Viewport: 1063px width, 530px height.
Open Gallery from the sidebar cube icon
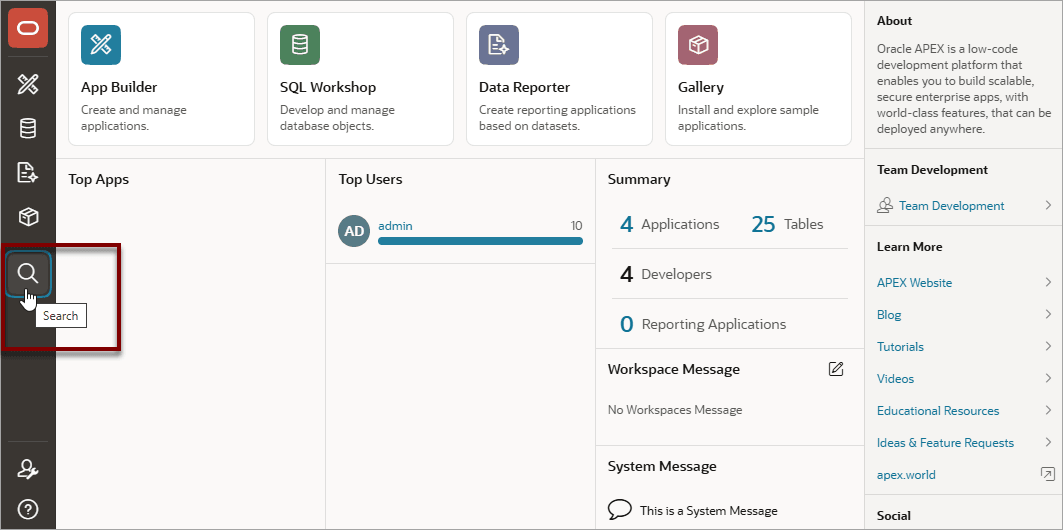[x=28, y=217]
